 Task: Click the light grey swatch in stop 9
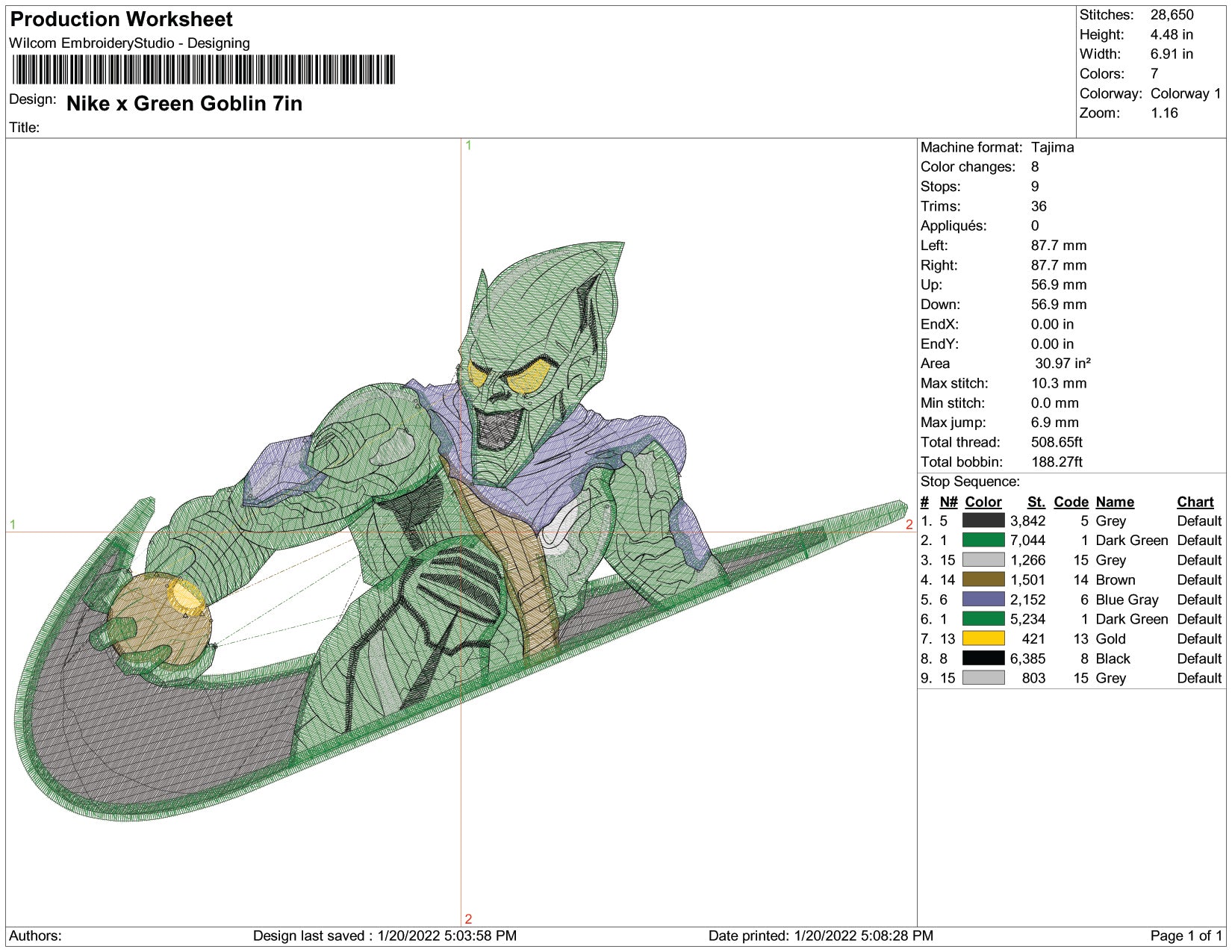983,677
